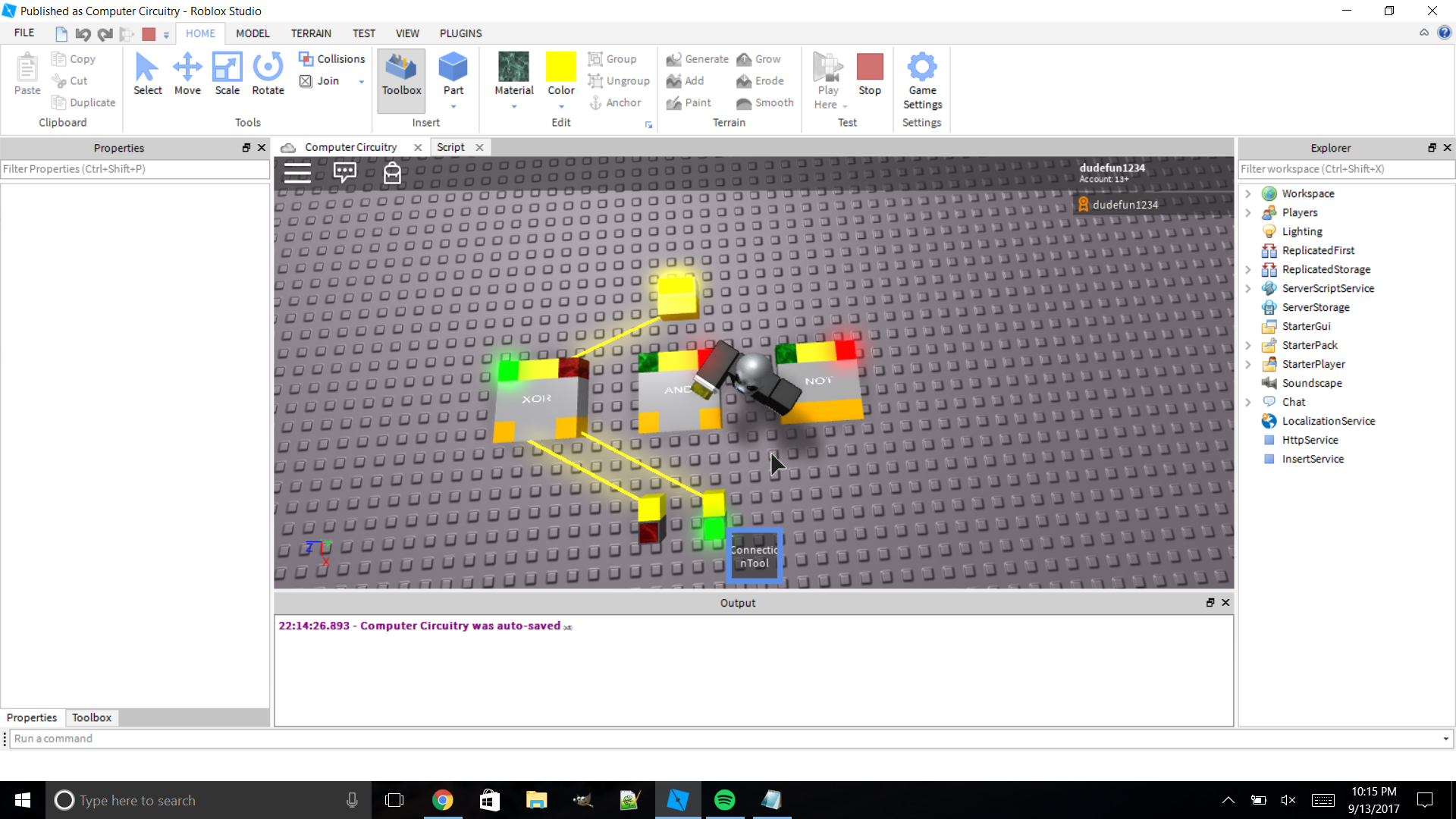Viewport: 1456px width, 819px height.
Task: Click Ungroup in Edit section
Action: [x=619, y=81]
